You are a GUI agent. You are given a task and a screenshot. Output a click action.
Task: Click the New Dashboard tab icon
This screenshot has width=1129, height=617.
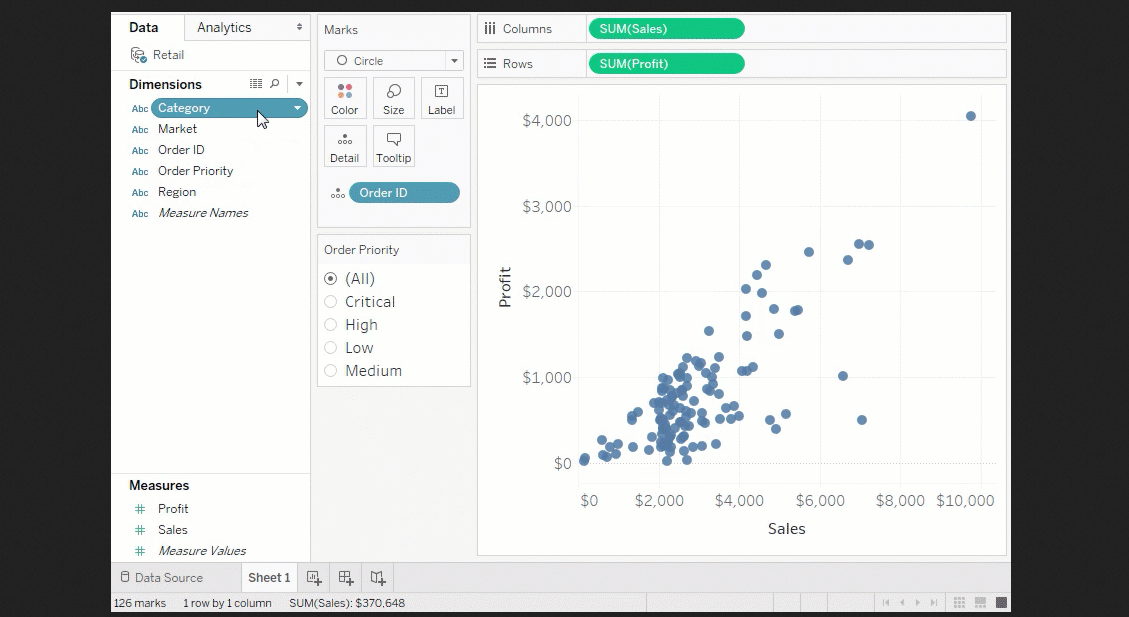coord(346,578)
